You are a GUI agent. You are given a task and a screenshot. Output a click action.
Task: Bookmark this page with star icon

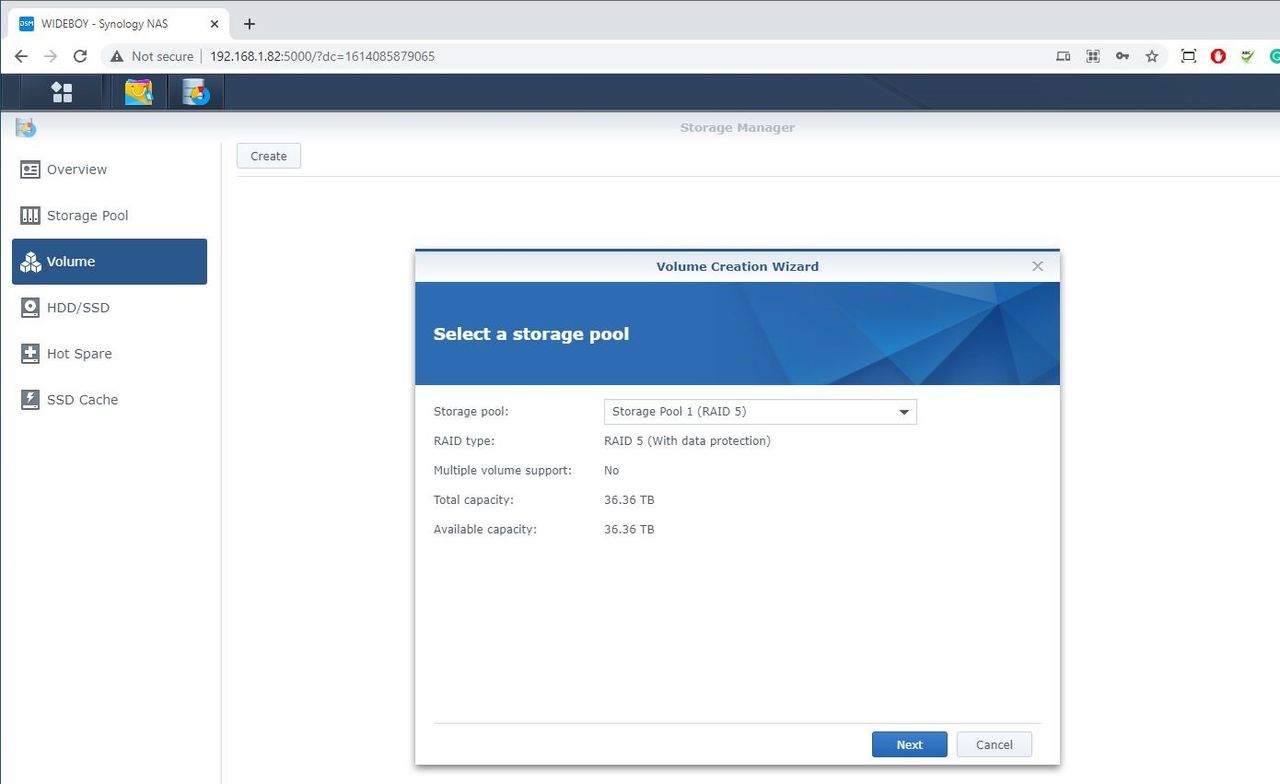[1152, 56]
